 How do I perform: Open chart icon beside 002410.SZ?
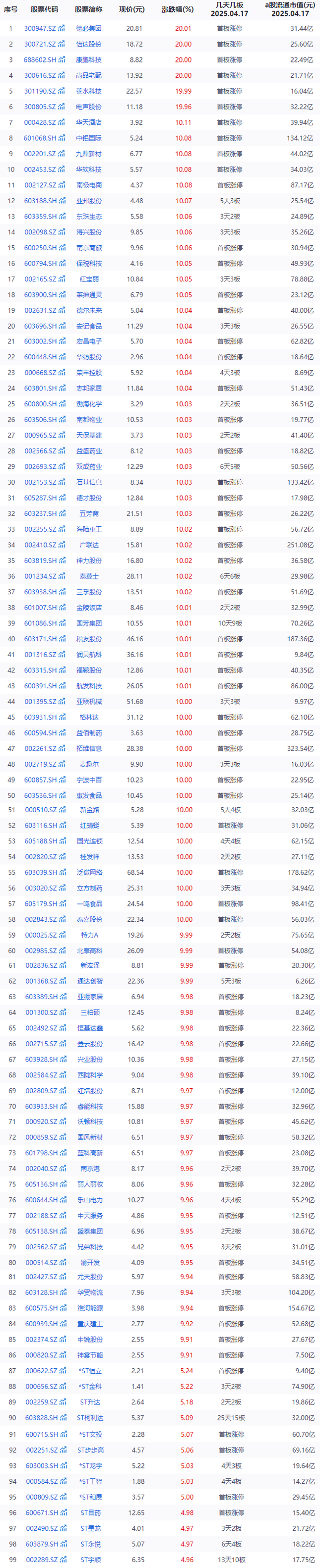[x=62, y=545]
